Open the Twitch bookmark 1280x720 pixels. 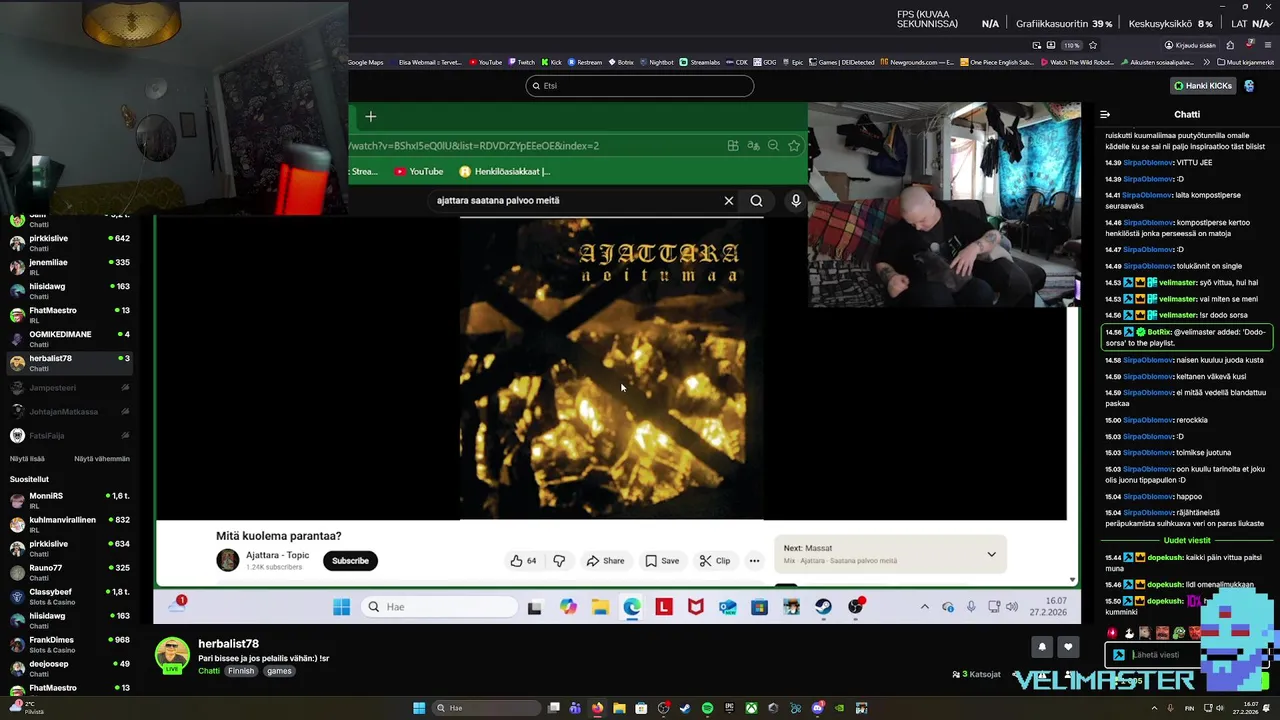[x=521, y=62]
